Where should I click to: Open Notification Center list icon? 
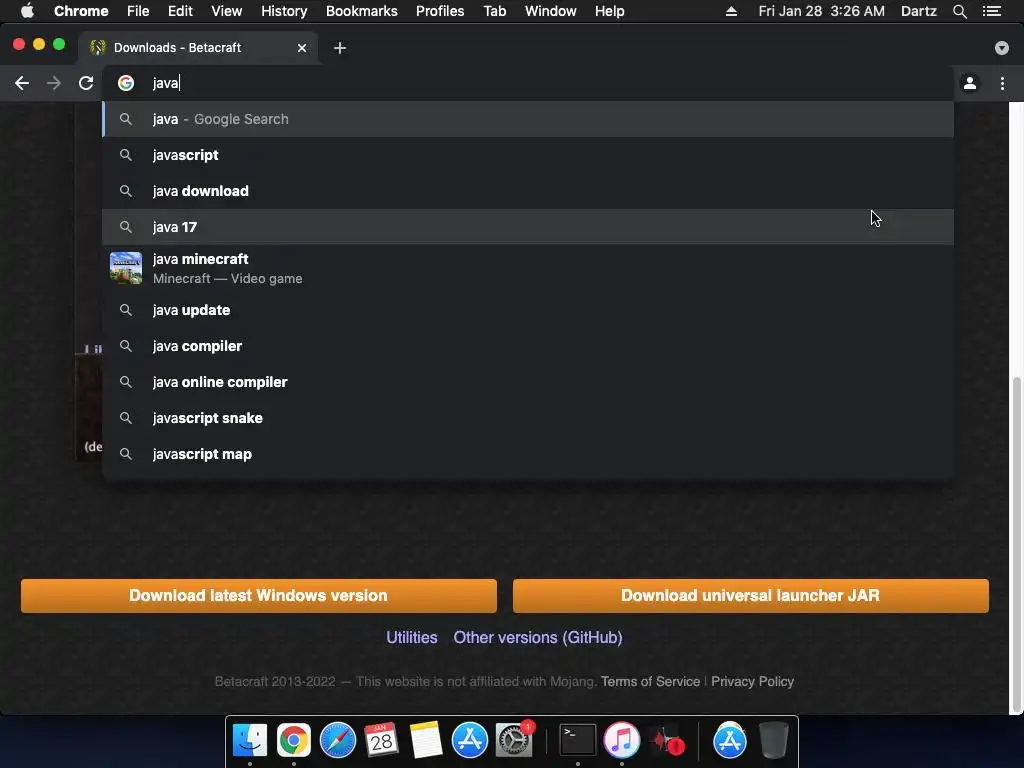992,11
